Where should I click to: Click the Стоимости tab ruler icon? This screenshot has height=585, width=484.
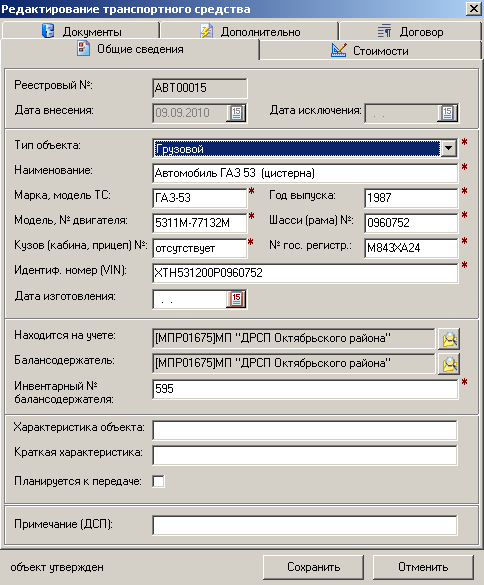click(338, 50)
